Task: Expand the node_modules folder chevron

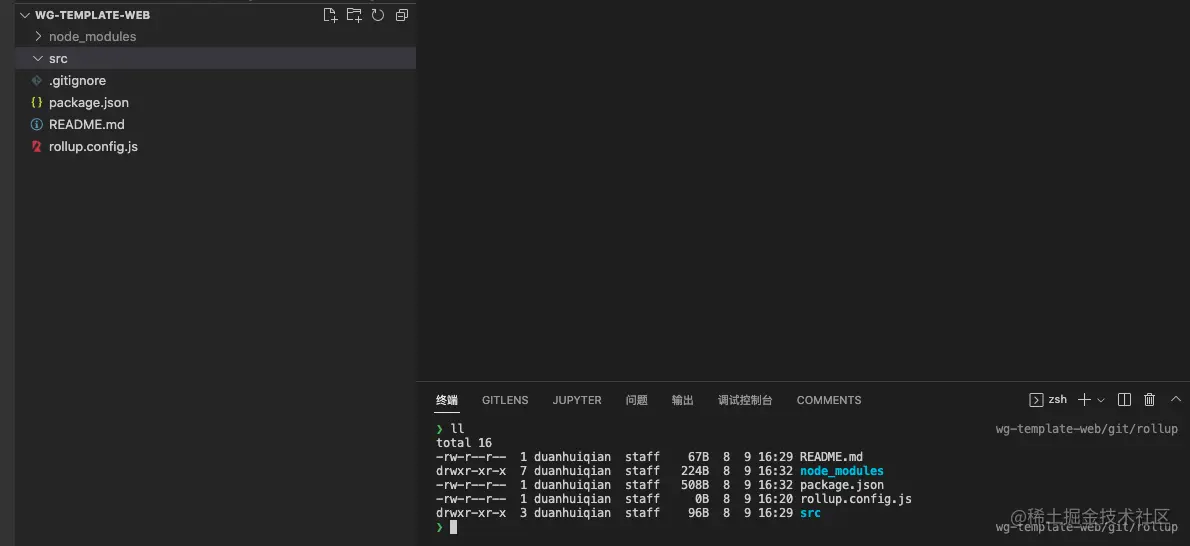Action: pos(39,36)
